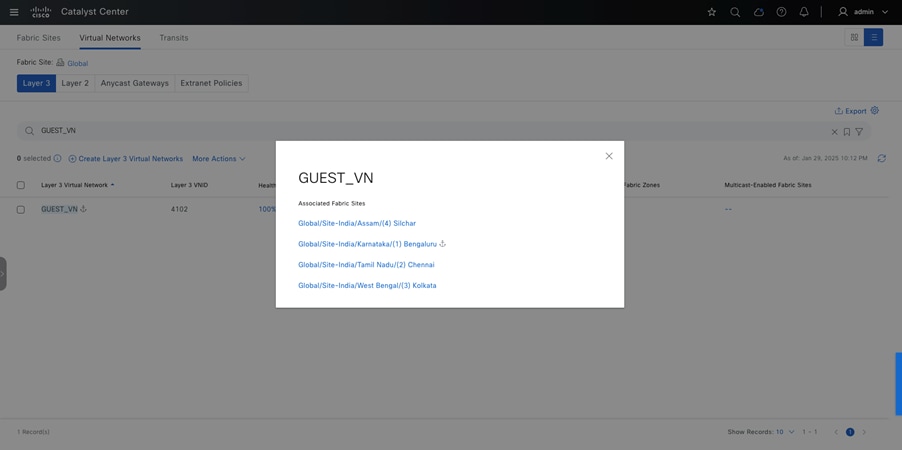Image resolution: width=902 pixels, height=450 pixels.
Task: Open the Anycast Gateways sub-tab
Action: point(135,83)
